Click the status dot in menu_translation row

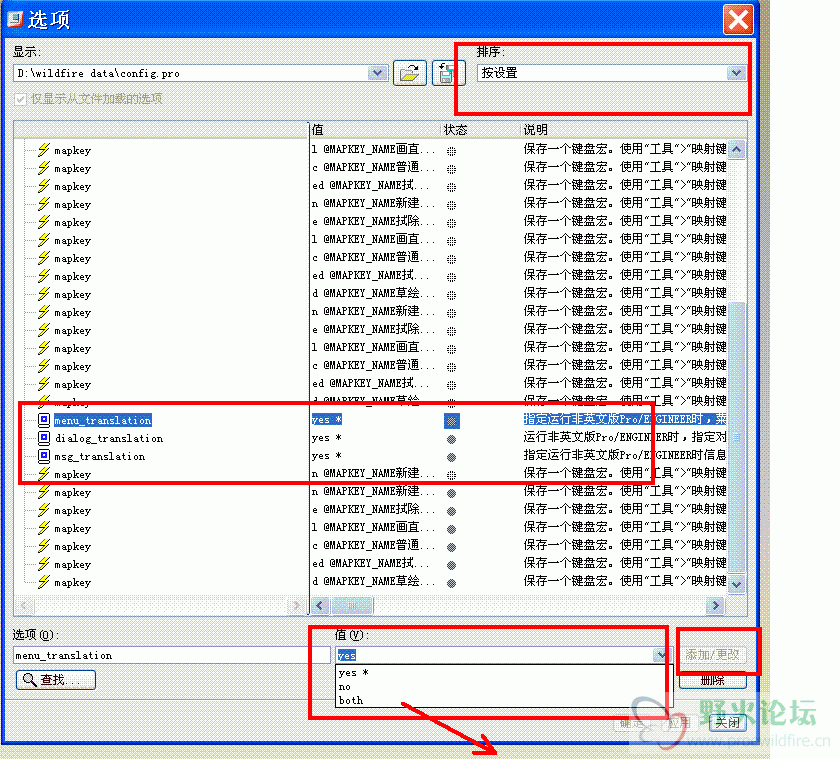(452, 421)
